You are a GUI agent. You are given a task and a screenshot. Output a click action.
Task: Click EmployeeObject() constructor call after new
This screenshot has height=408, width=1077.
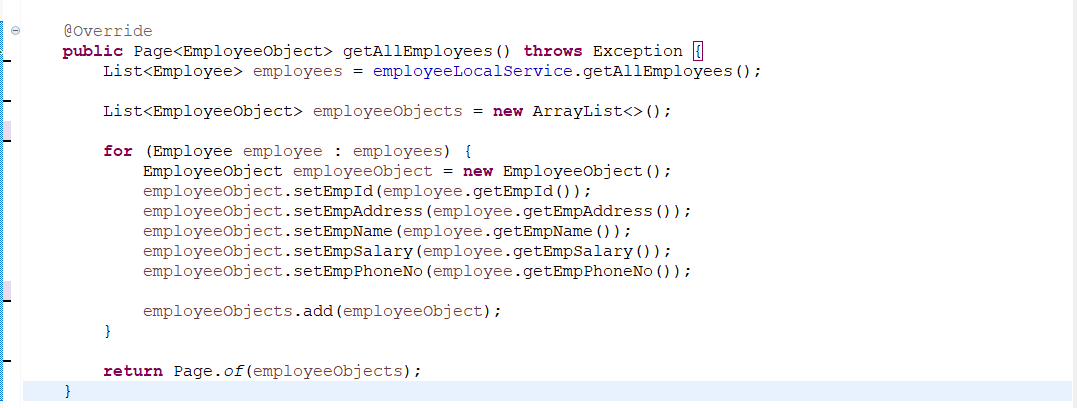pos(582,171)
